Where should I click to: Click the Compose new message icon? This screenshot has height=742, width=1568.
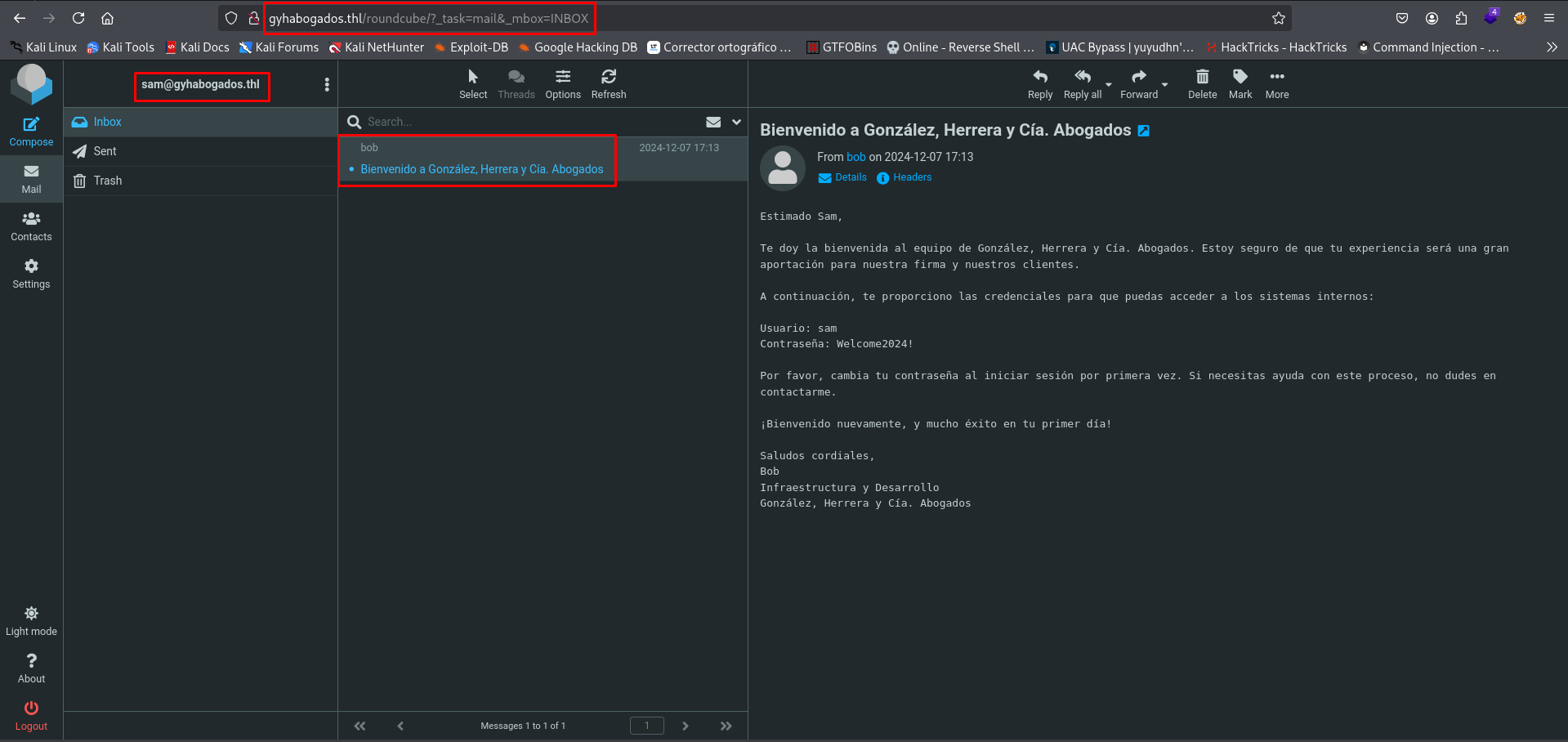tap(31, 131)
